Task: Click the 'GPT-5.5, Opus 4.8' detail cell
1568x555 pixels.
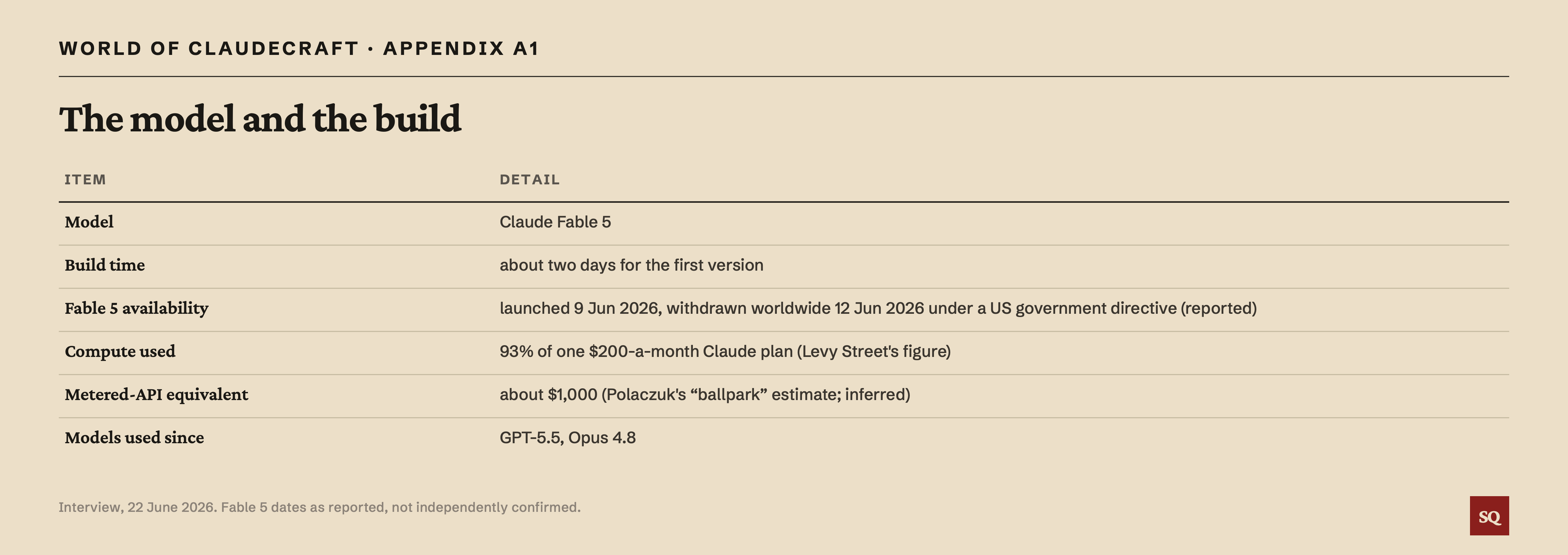Action: [x=567, y=437]
